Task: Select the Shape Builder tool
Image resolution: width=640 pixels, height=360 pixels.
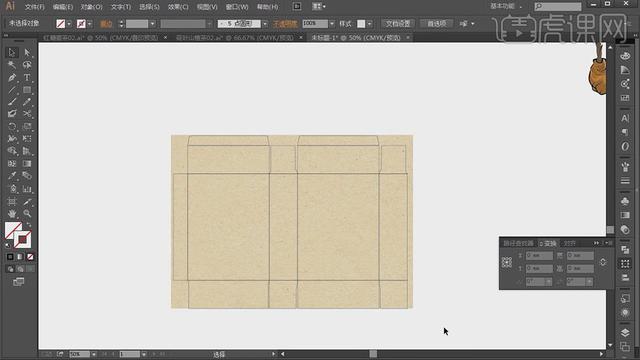Action: pos(12,151)
